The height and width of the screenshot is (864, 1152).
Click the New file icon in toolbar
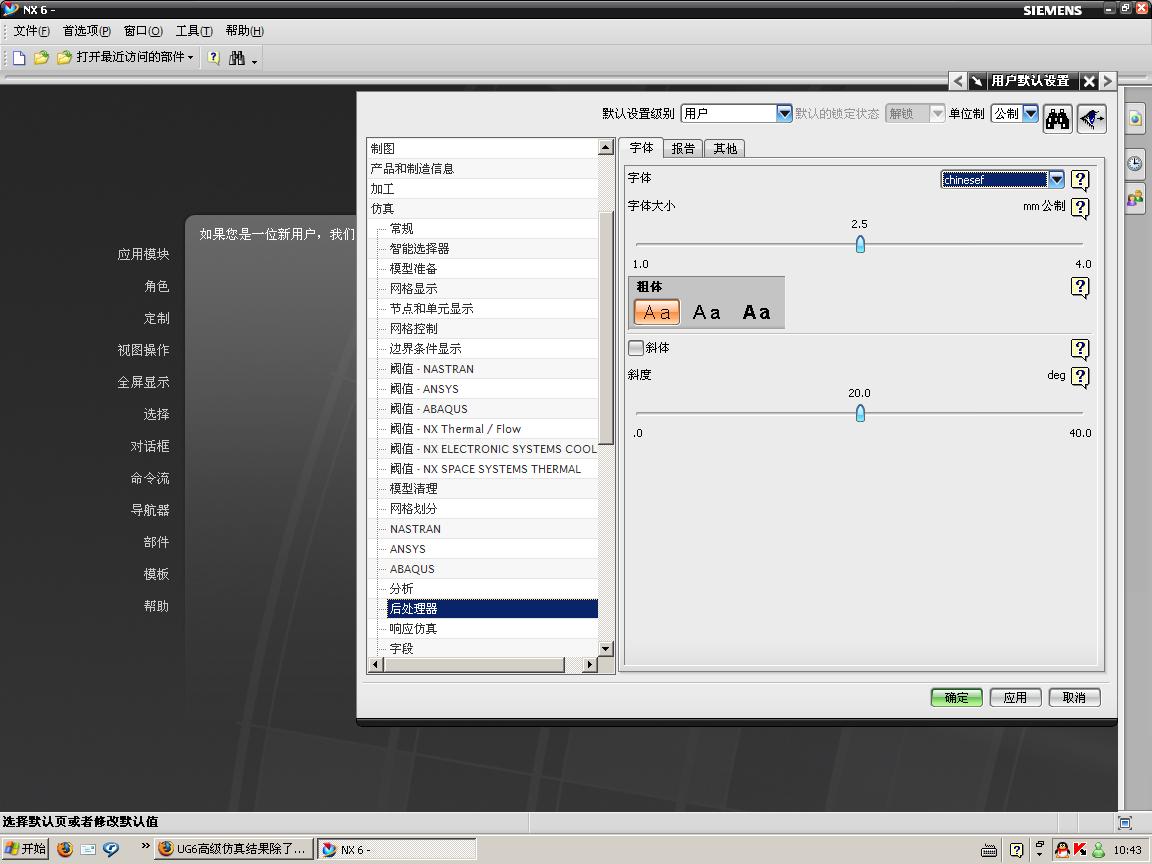click(19, 57)
